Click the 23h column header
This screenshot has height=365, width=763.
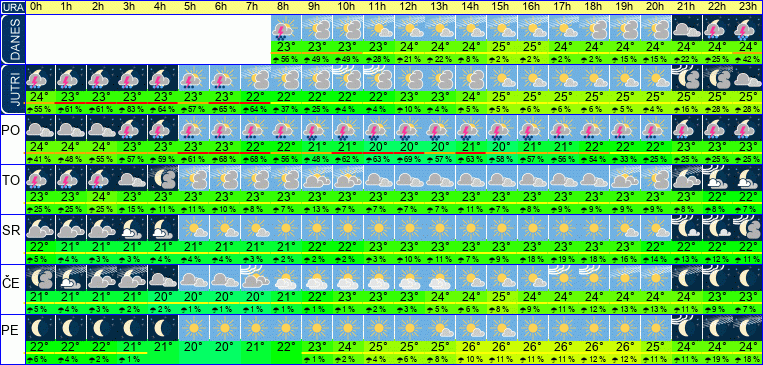pyautogui.click(x=747, y=7)
